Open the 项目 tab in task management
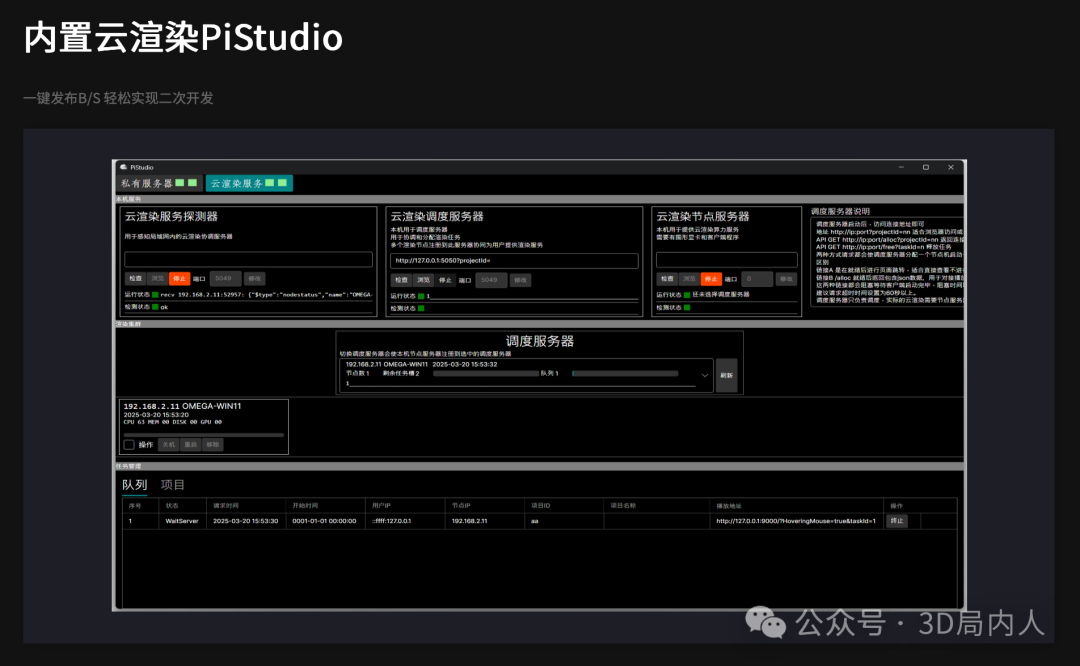The width and height of the screenshot is (1080, 666). [x=172, y=485]
